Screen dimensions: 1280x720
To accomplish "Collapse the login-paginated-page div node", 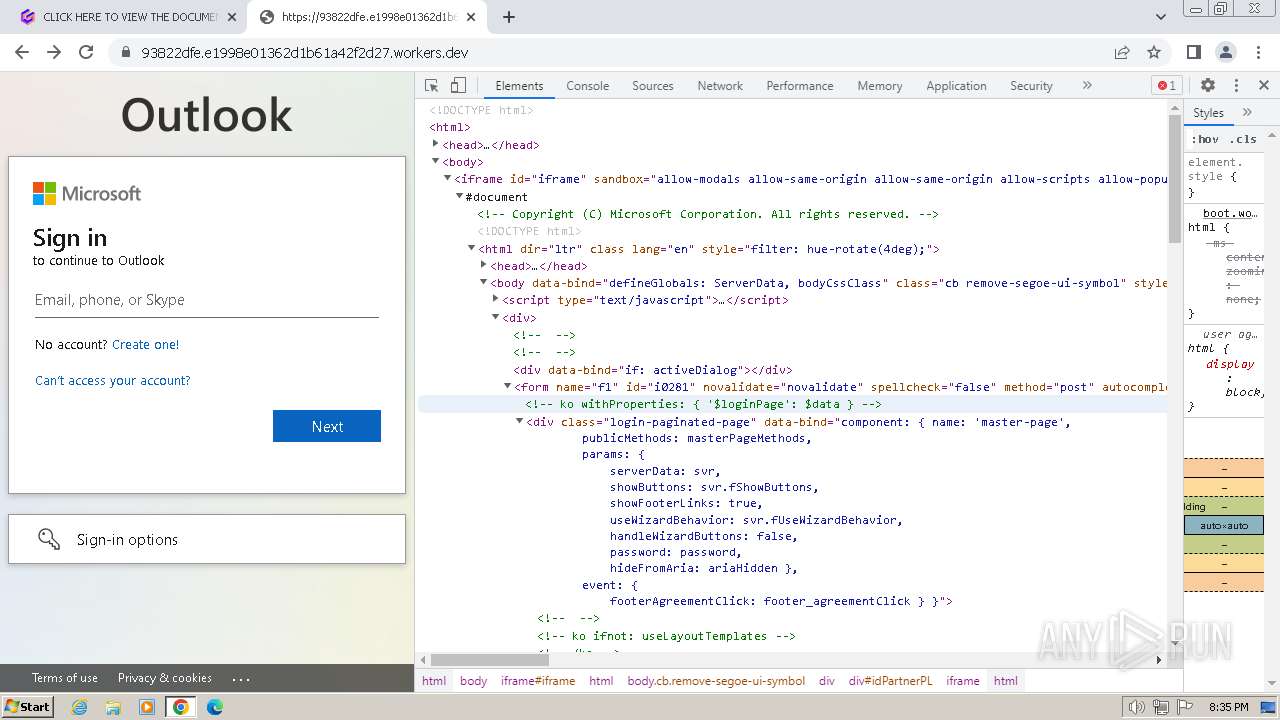I will (519, 421).
